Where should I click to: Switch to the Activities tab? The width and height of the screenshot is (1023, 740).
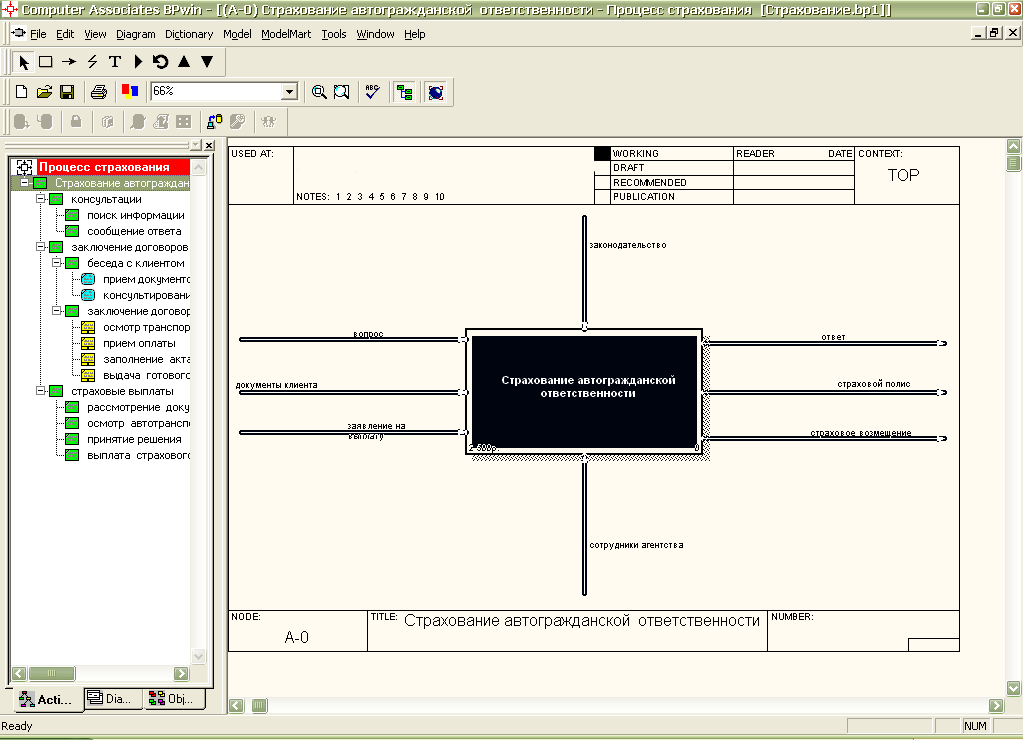coord(46,700)
